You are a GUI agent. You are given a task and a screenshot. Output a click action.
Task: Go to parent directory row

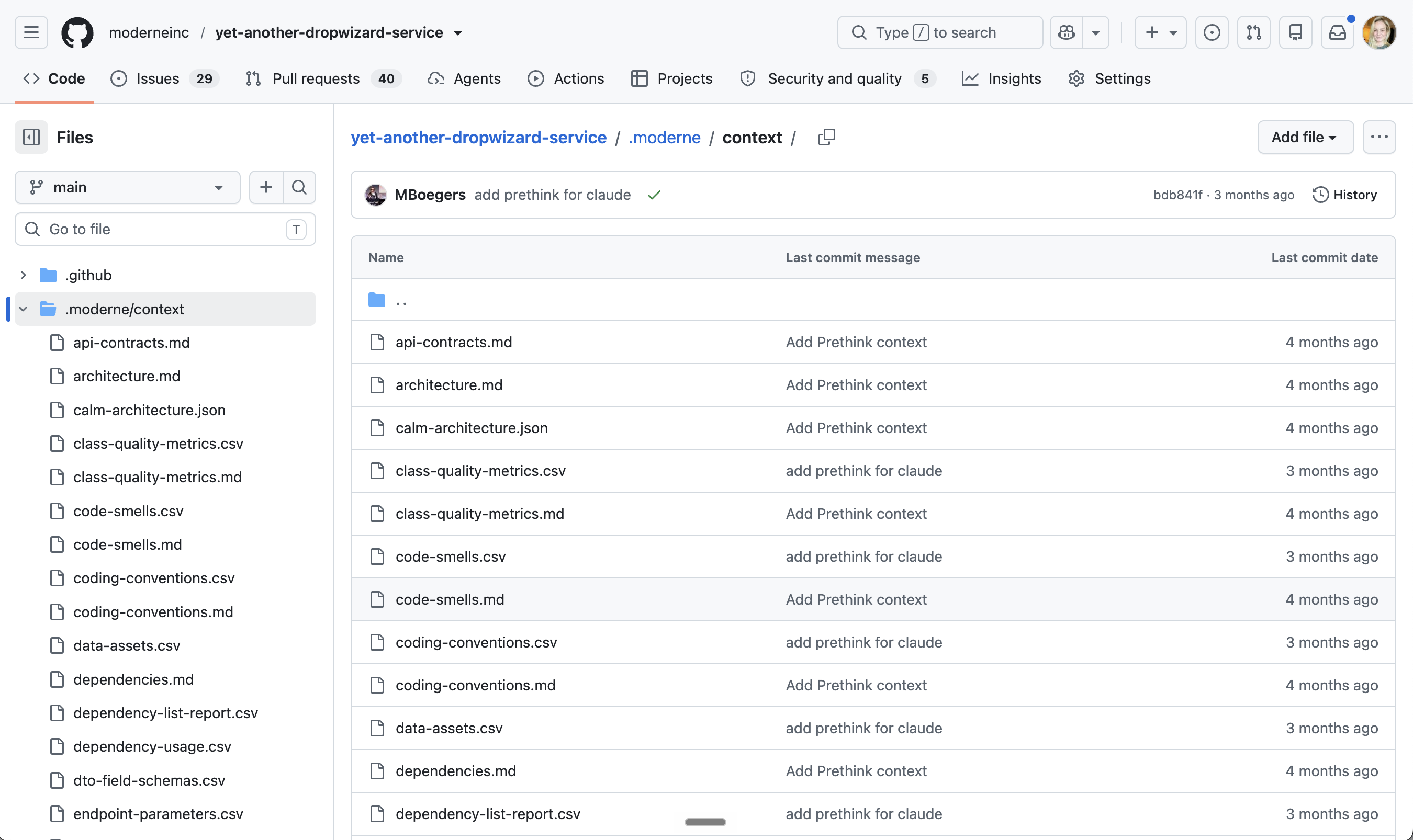[873, 300]
